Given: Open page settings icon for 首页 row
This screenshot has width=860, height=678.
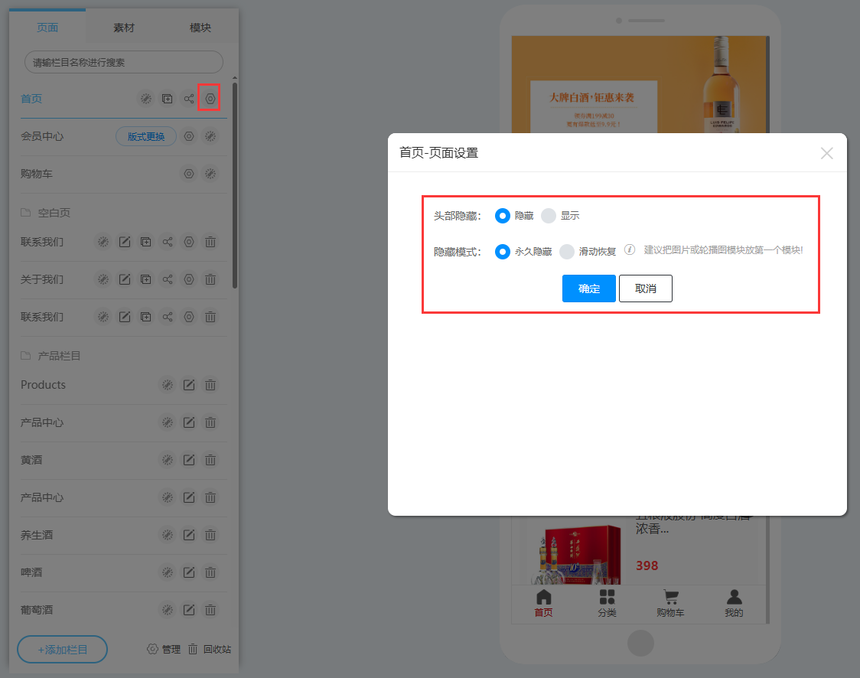Looking at the screenshot, I should point(209,98).
